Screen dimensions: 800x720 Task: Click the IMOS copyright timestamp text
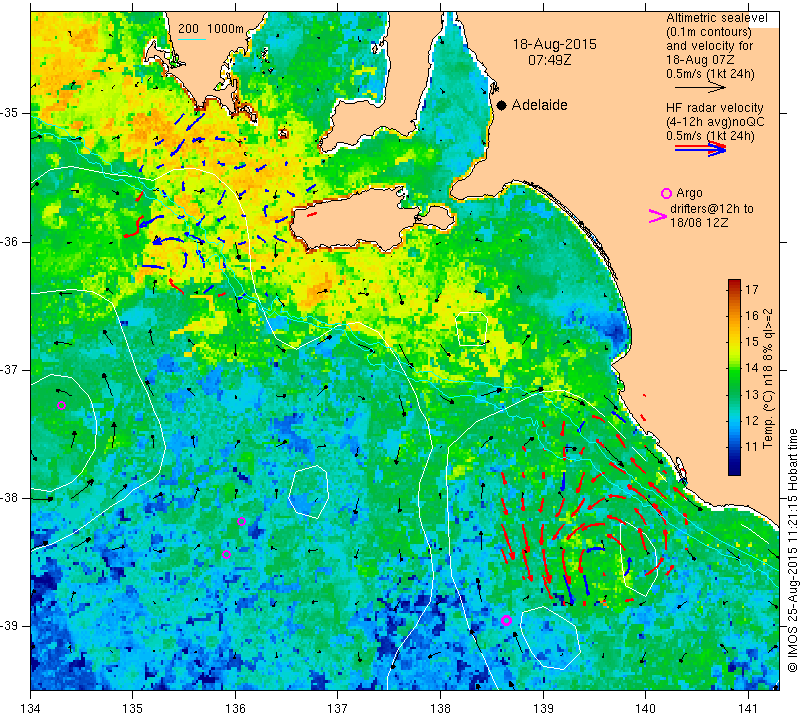[x=792, y=550]
